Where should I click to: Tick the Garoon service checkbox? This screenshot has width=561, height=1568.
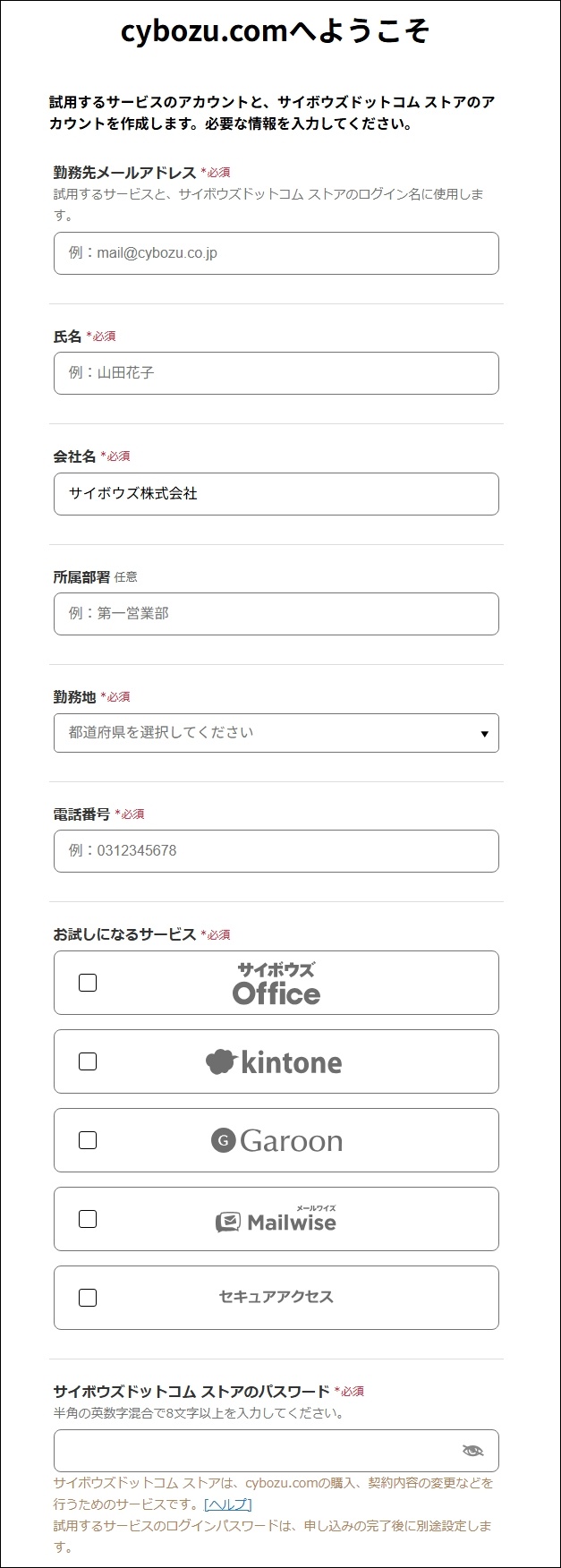click(x=88, y=1140)
